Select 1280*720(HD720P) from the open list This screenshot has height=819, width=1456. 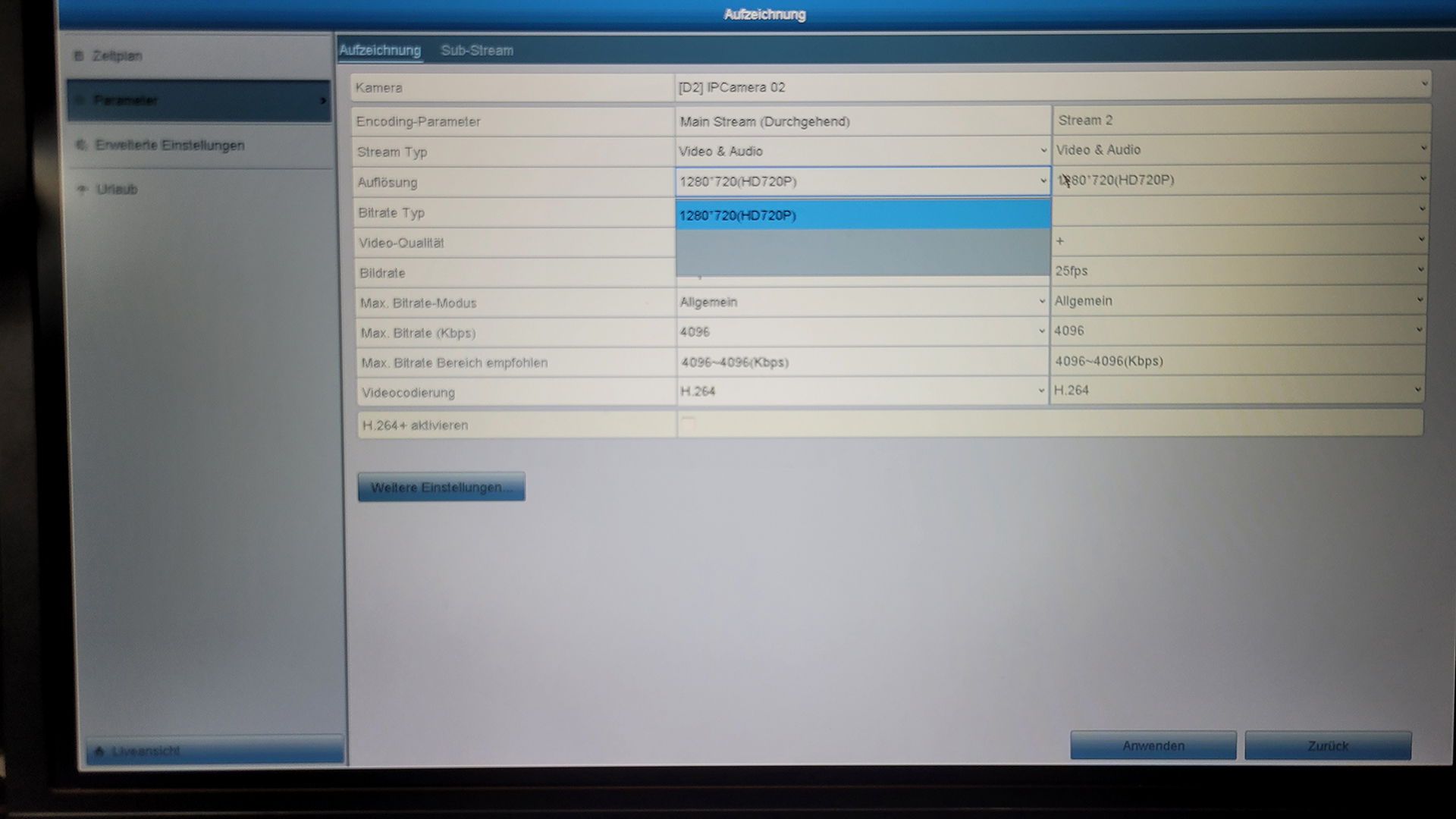861,215
